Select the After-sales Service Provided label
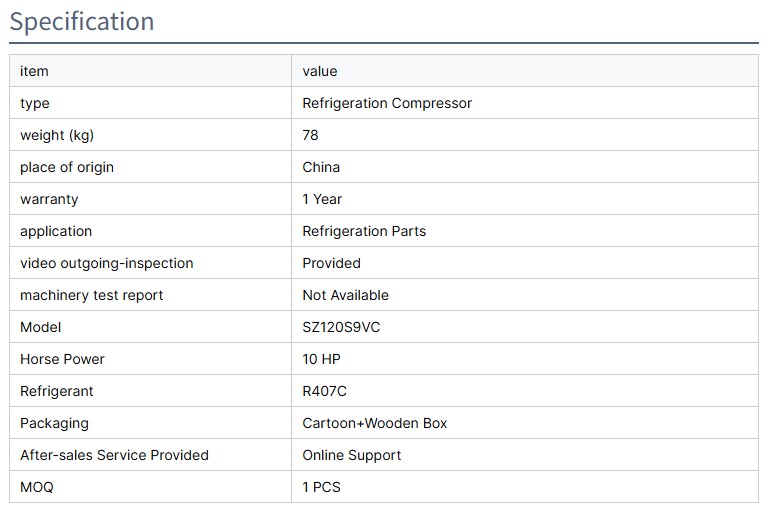 114,455
